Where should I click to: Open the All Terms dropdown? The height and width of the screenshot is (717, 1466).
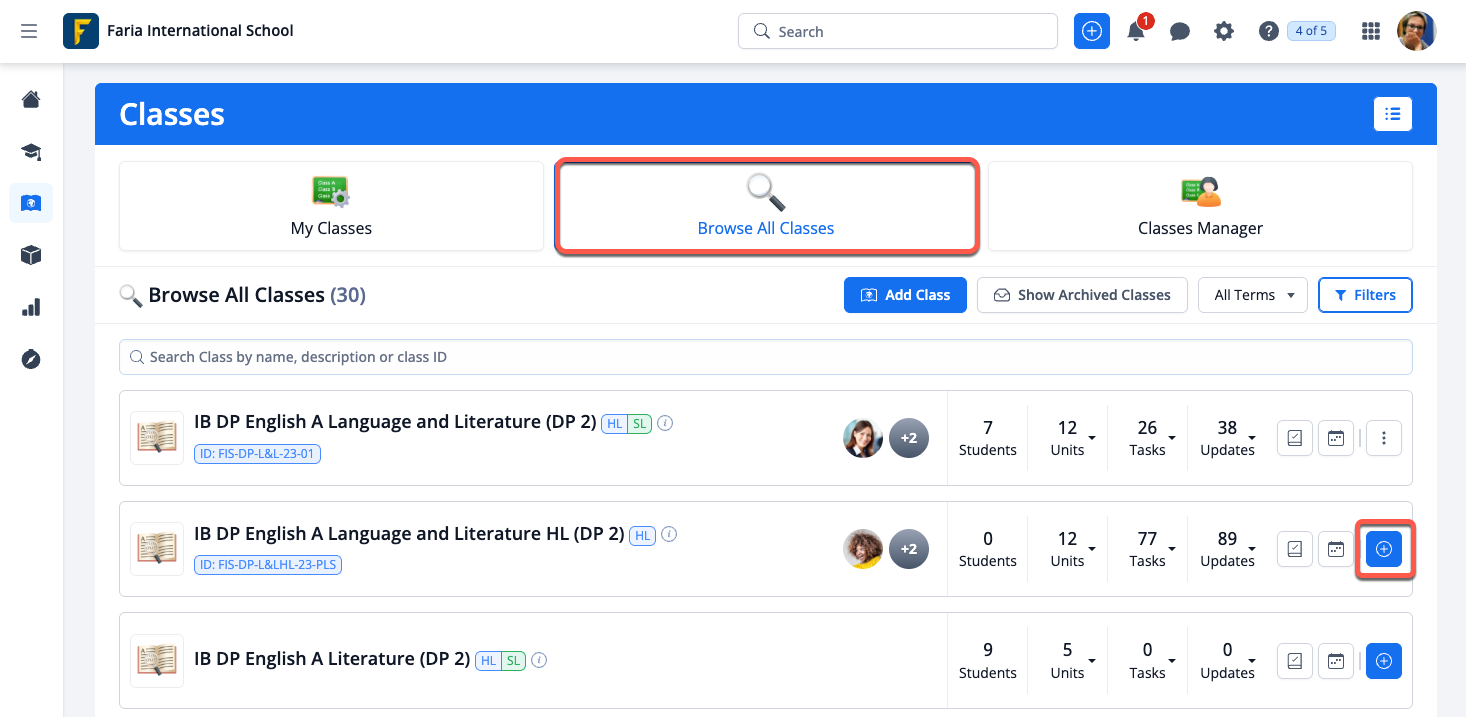tap(1252, 295)
